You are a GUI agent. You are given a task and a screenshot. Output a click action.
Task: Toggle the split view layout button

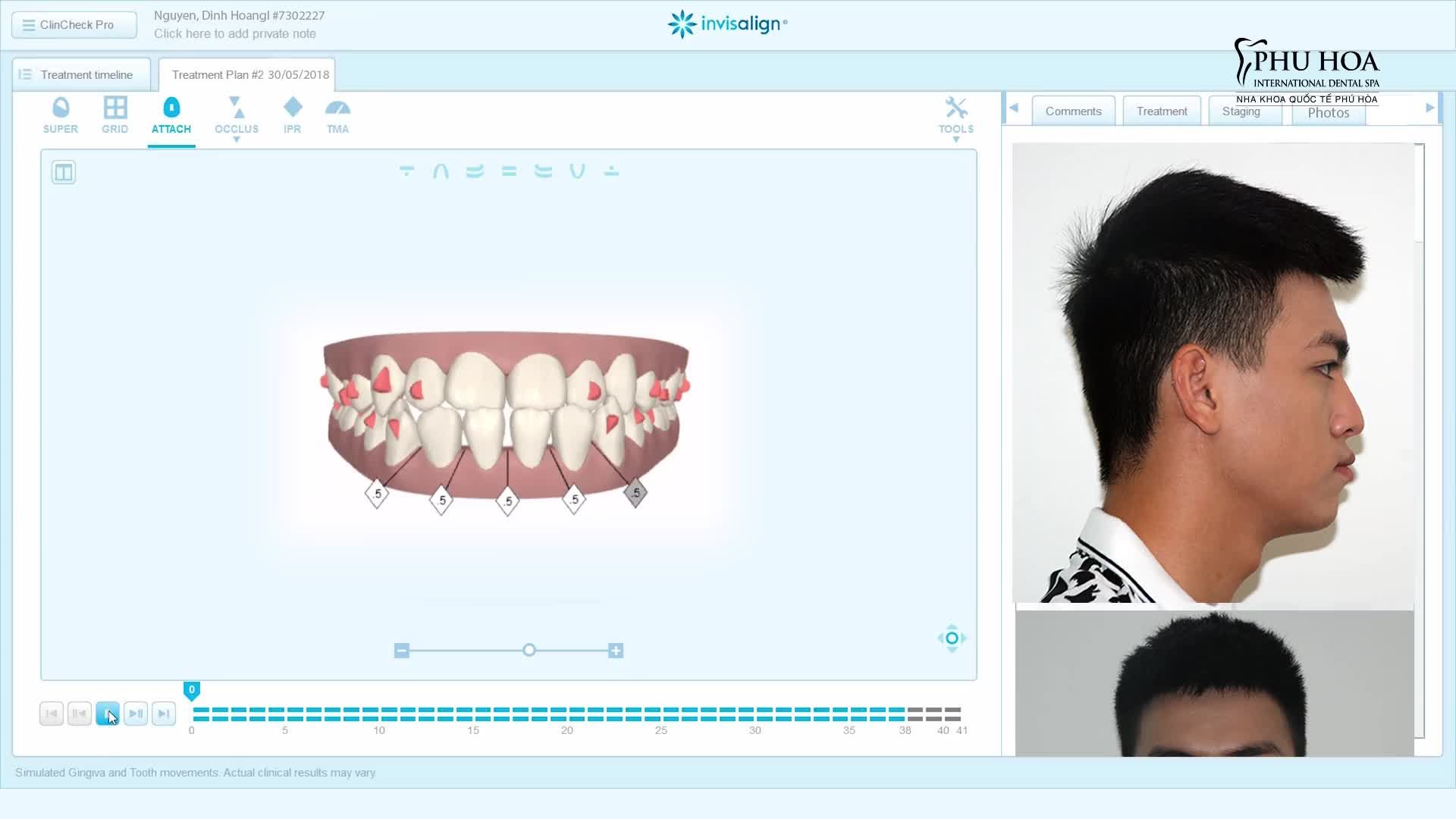pos(64,171)
